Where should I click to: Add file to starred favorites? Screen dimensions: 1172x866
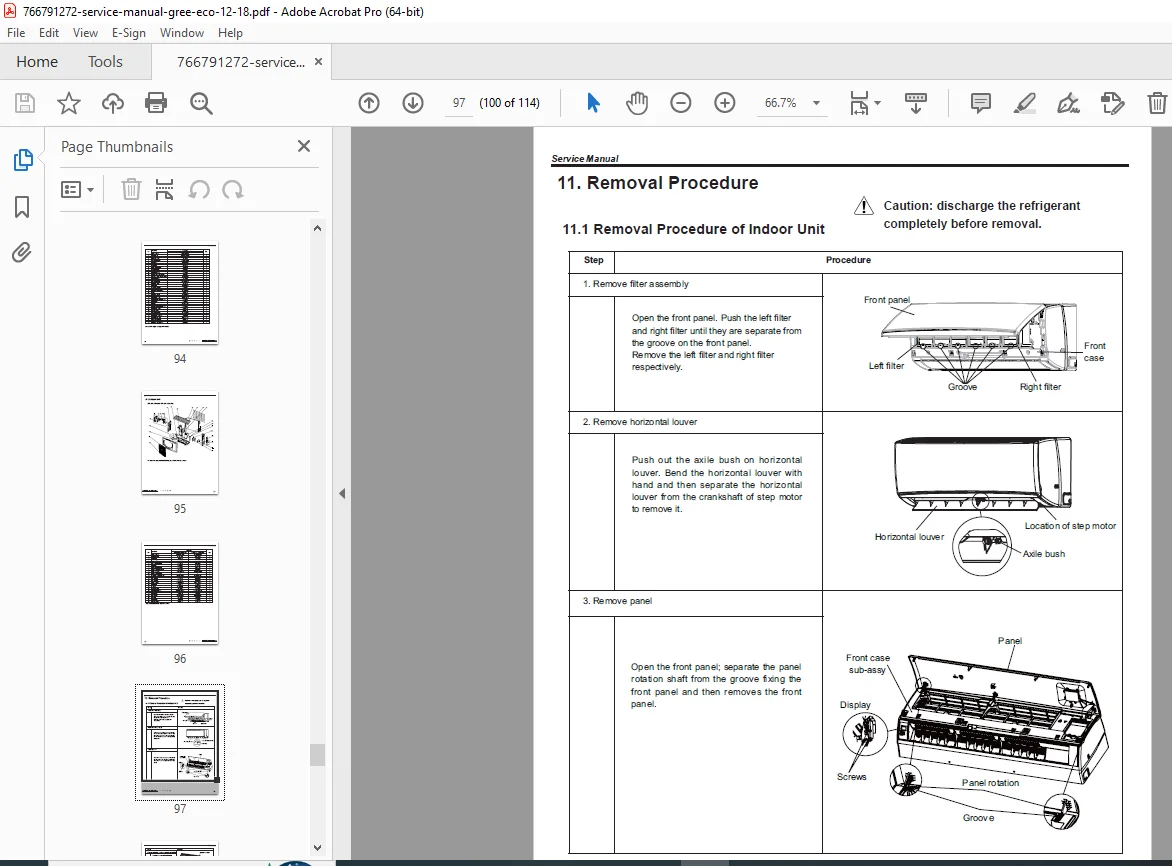69,103
